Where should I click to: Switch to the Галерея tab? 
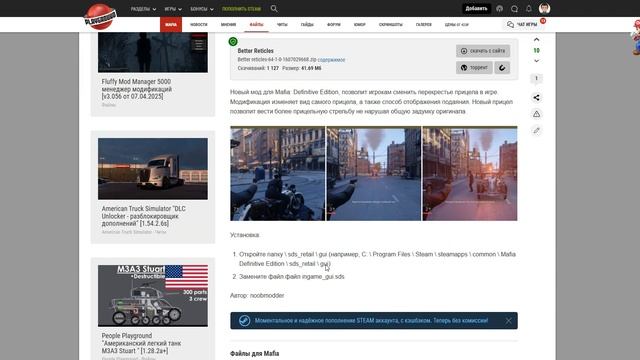pos(424,25)
